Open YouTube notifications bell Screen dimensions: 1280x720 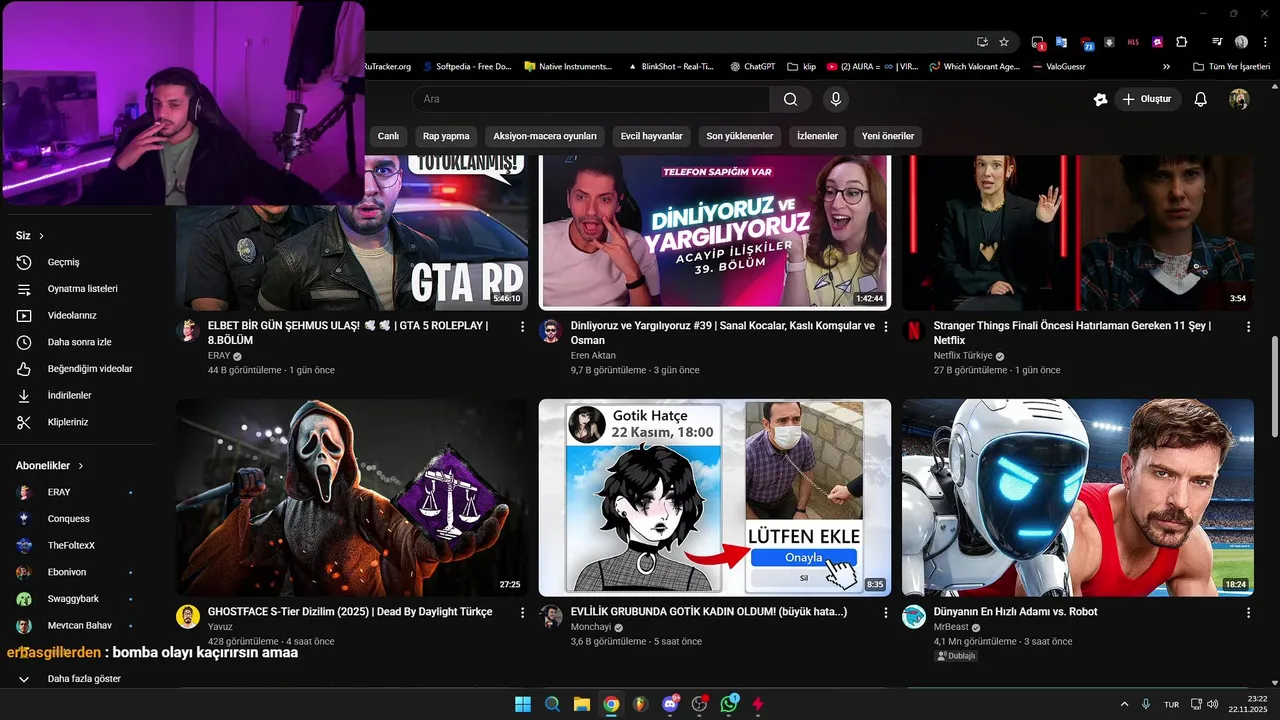click(x=1201, y=99)
